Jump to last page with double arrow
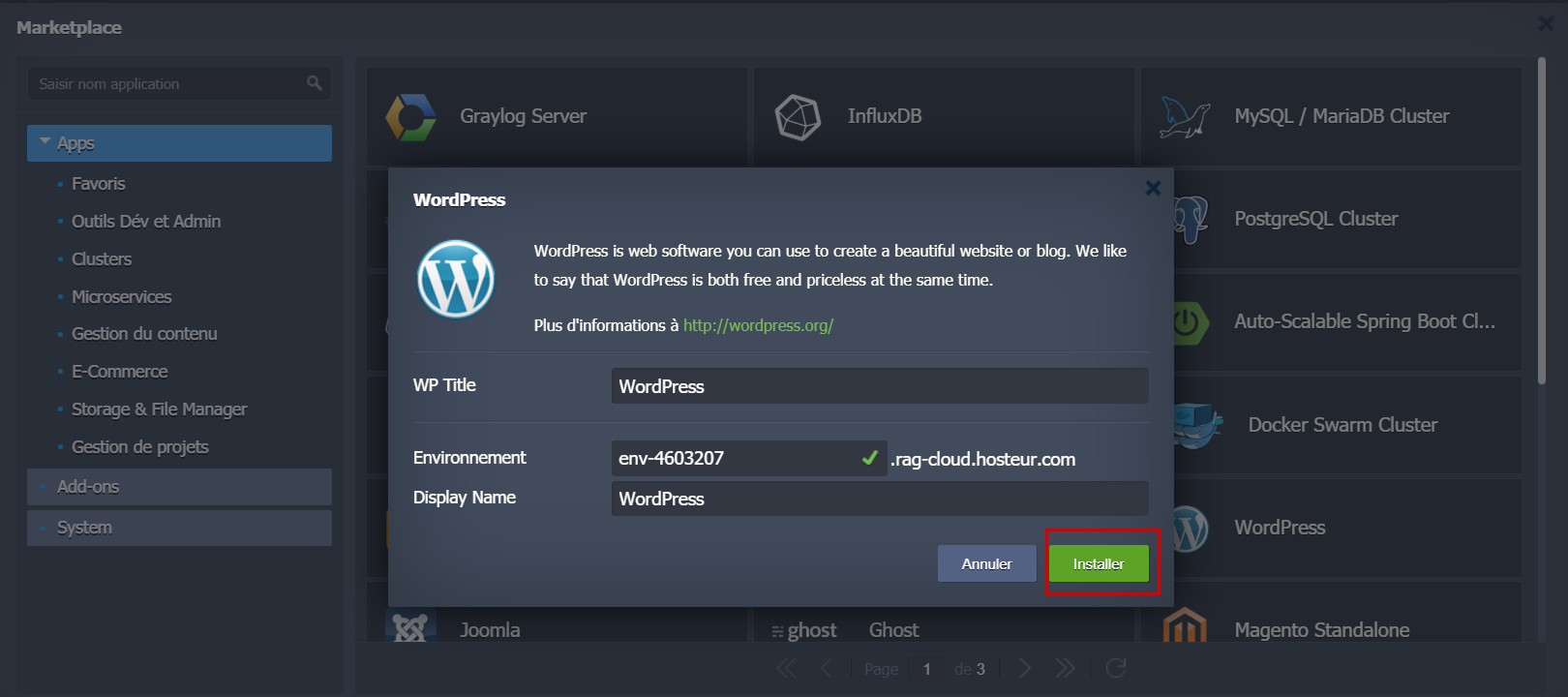 click(1065, 668)
